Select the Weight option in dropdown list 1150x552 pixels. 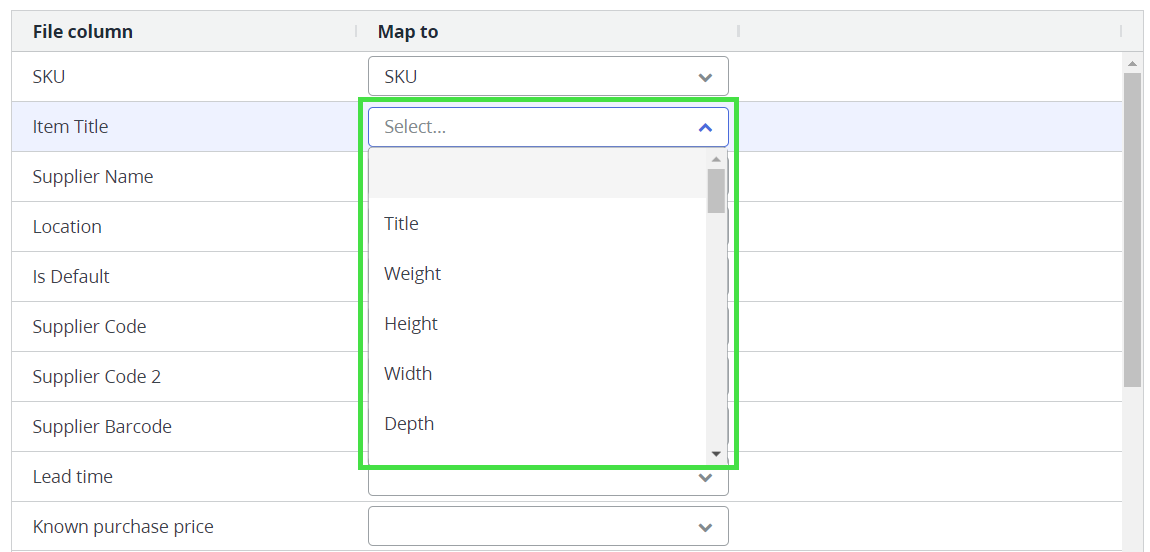click(412, 274)
